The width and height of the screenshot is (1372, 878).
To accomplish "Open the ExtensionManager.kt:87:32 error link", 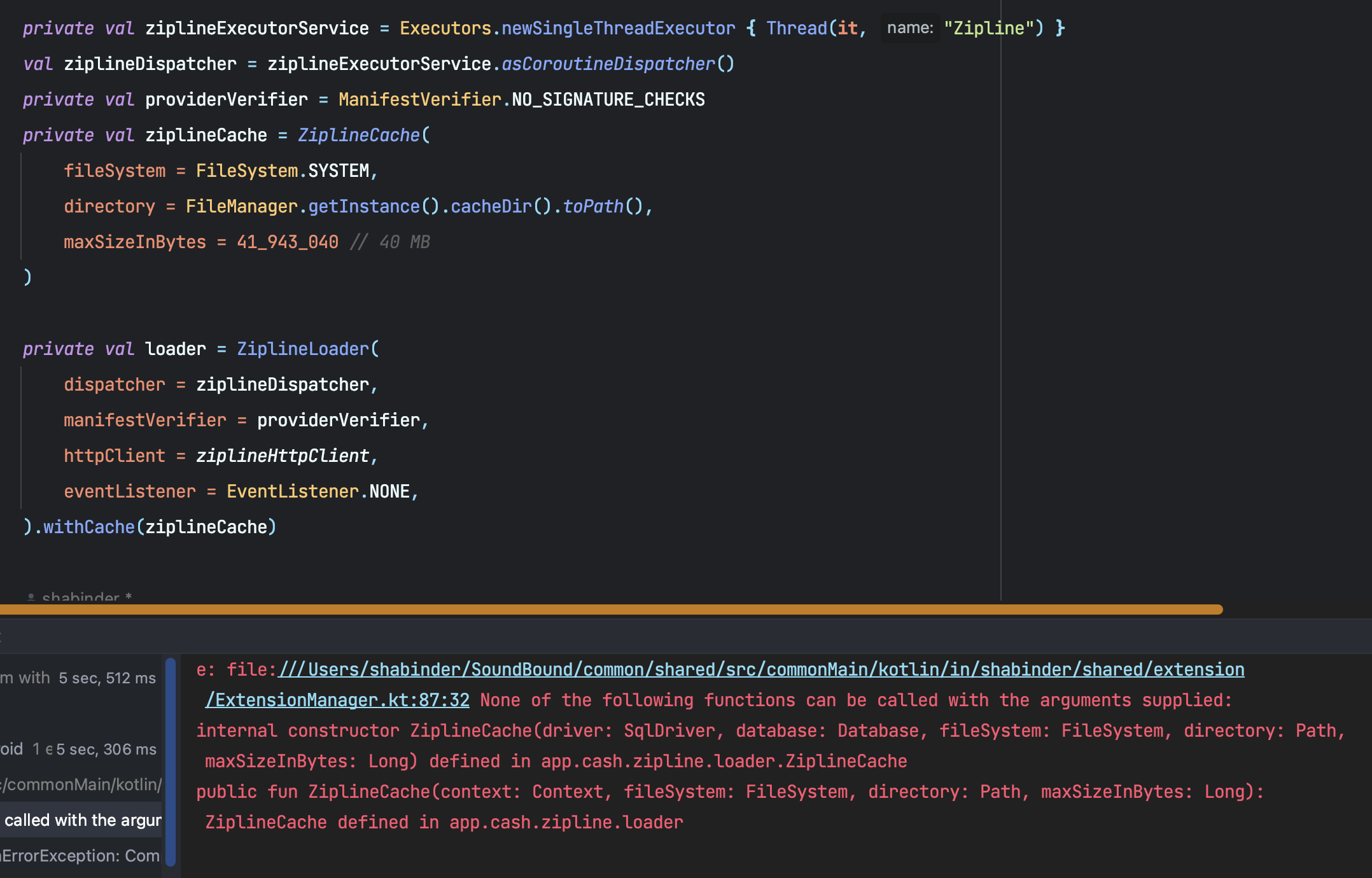I will [x=337, y=700].
